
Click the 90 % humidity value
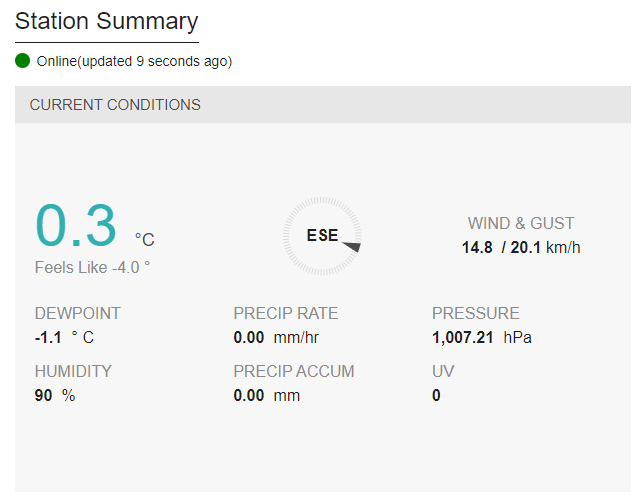[55, 396]
